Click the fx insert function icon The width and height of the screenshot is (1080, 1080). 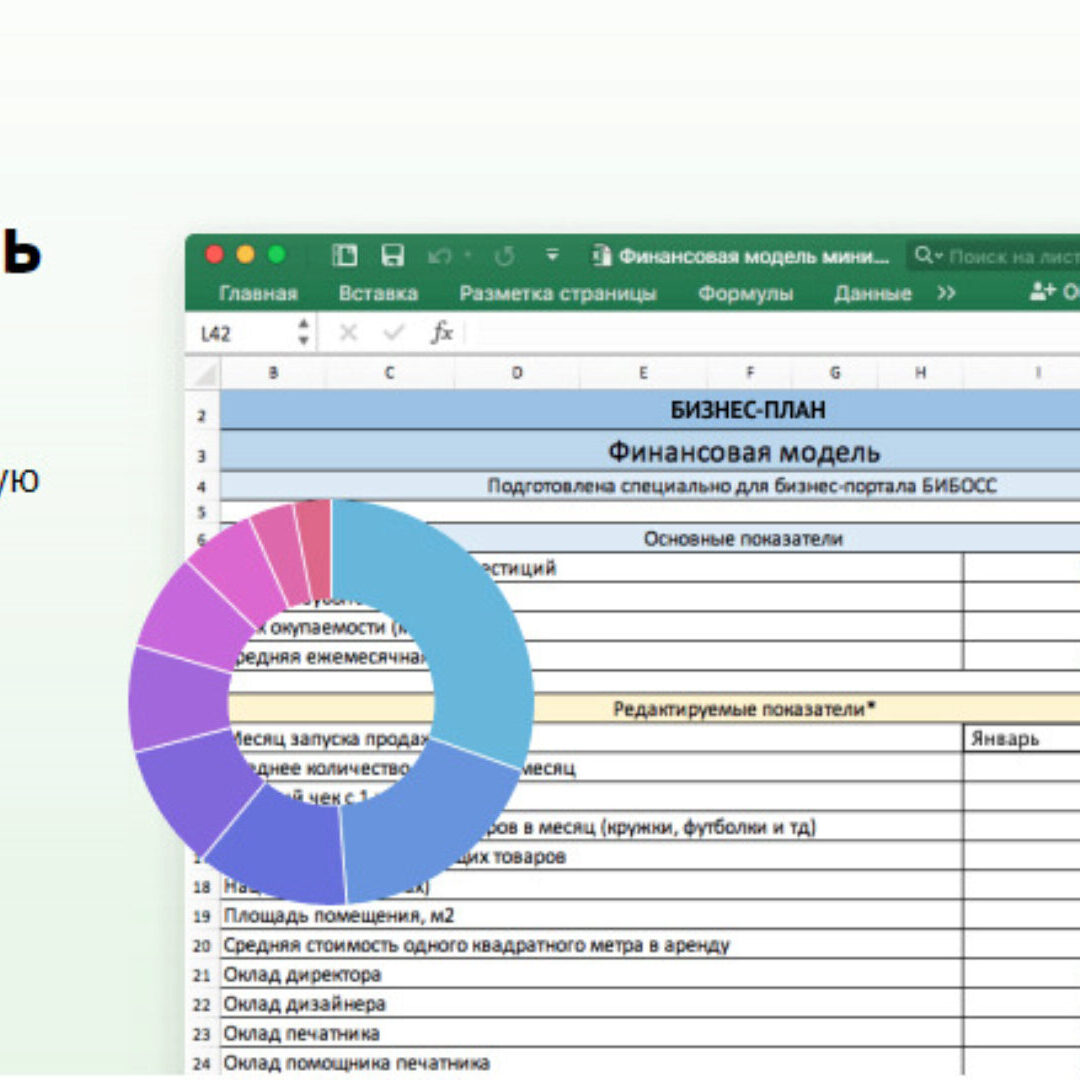point(441,333)
